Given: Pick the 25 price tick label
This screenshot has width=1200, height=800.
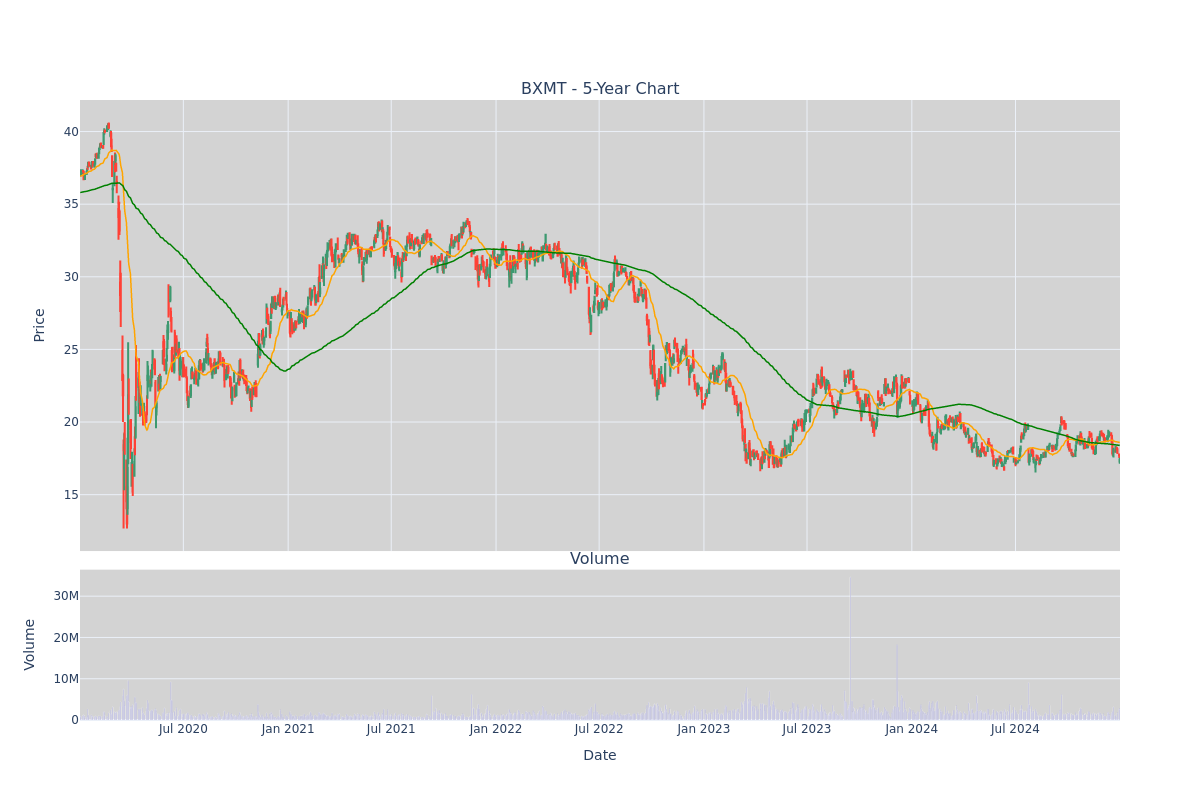Looking at the screenshot, I should click(x=71, y=350).
